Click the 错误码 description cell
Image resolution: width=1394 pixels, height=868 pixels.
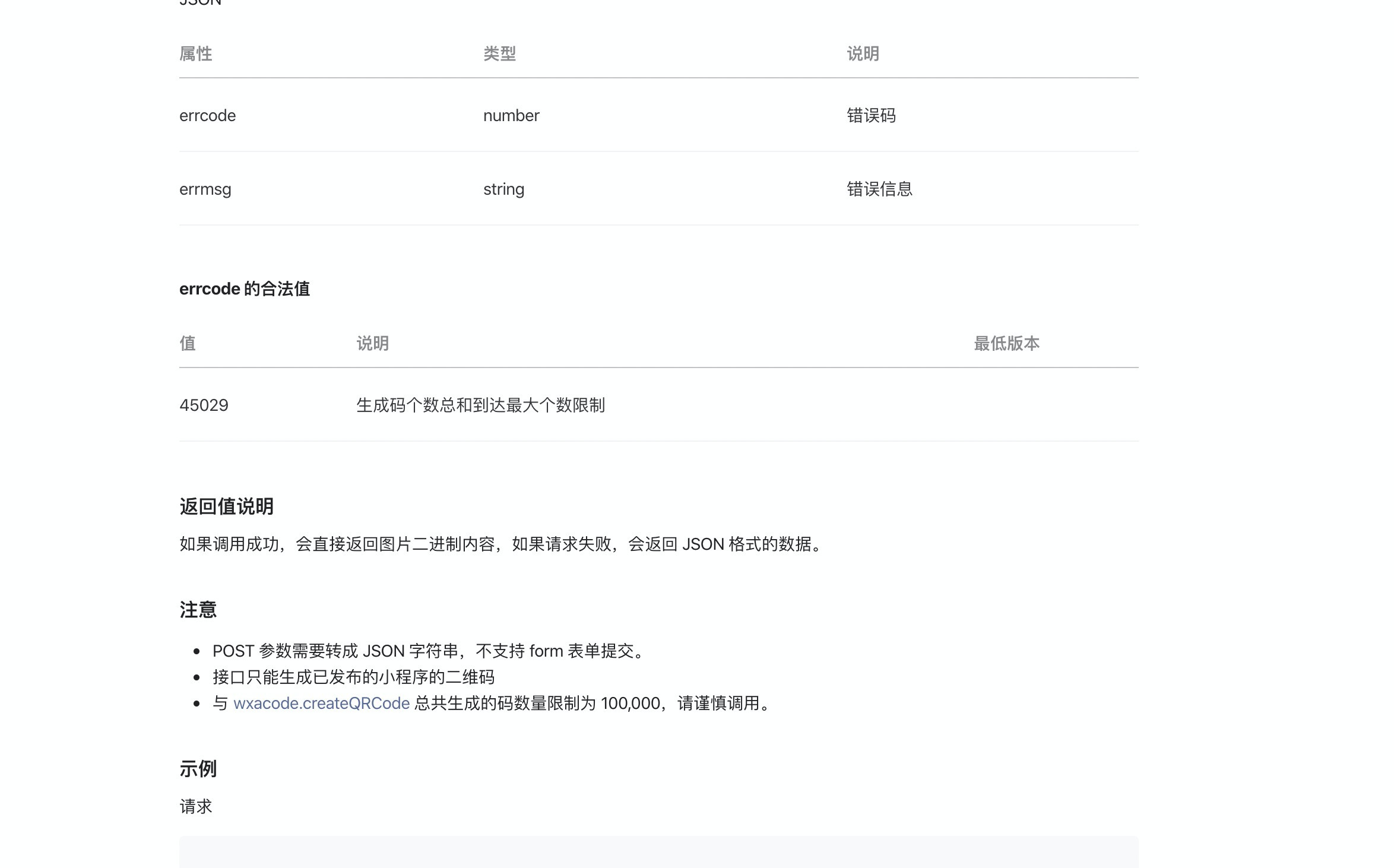pos(871,115)
